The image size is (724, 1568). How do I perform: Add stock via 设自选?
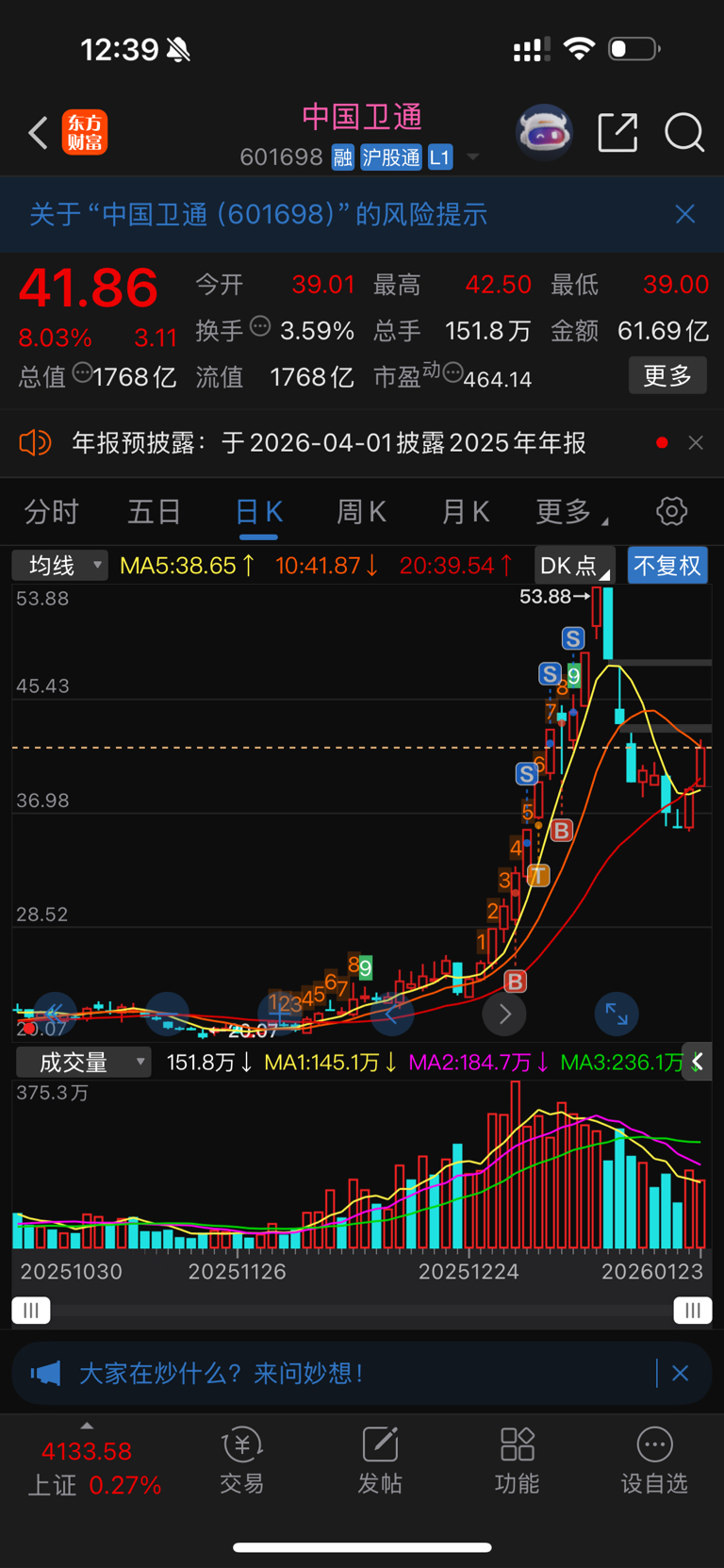tap(654, 1461)
